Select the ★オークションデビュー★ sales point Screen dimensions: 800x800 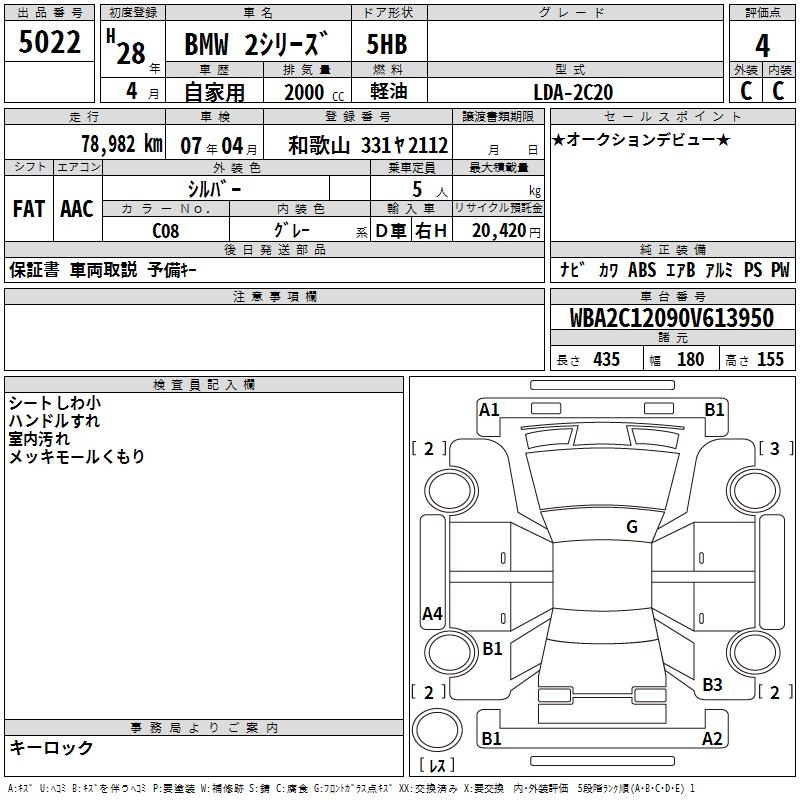(641, 139)
